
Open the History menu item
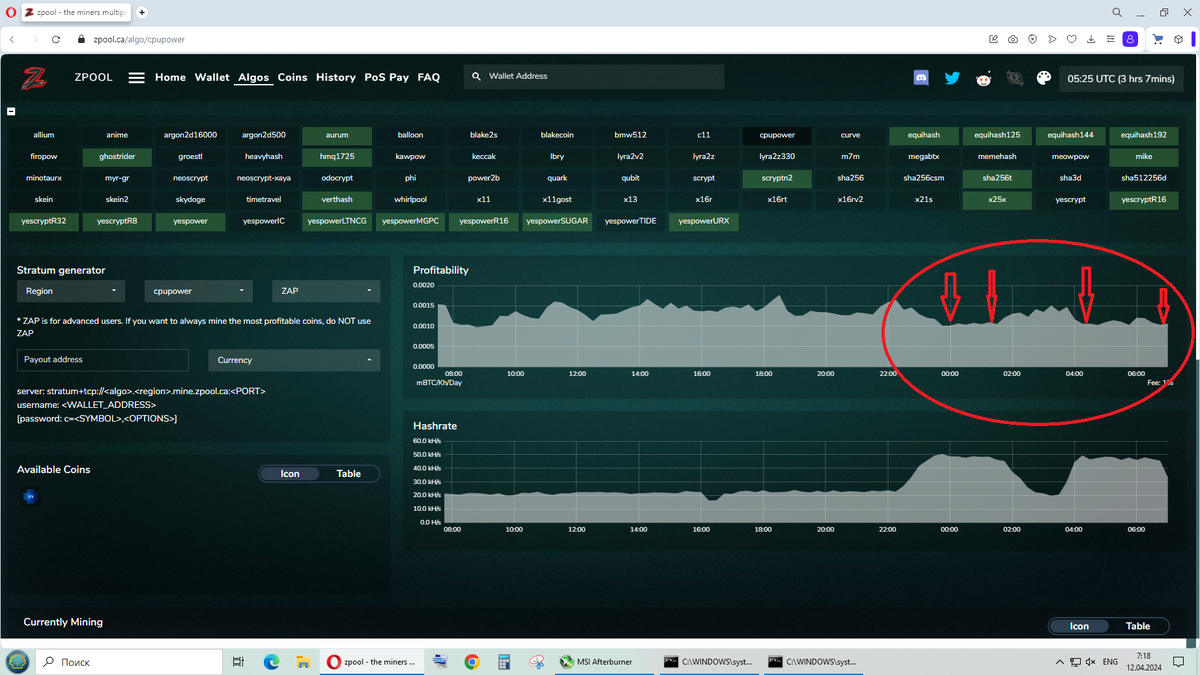click(x=336, y=77)
